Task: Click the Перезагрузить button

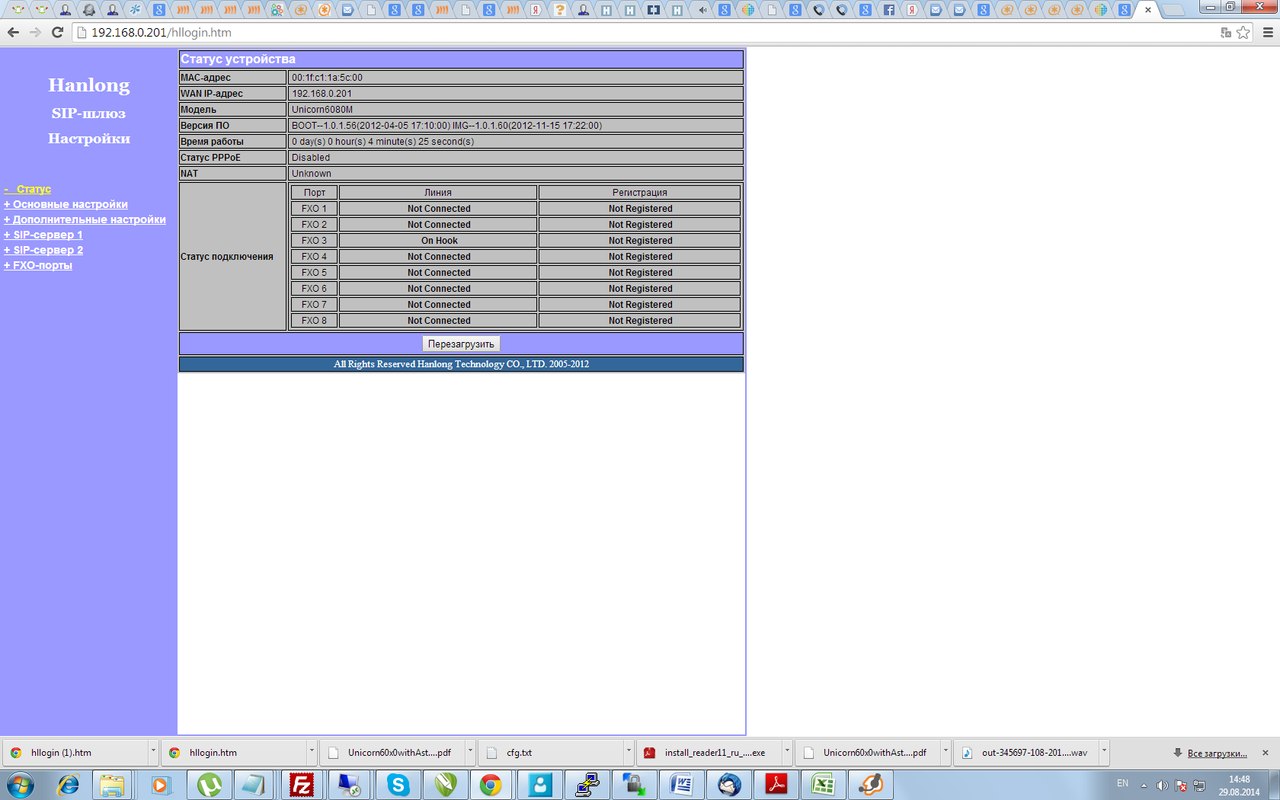Action: 461,344
